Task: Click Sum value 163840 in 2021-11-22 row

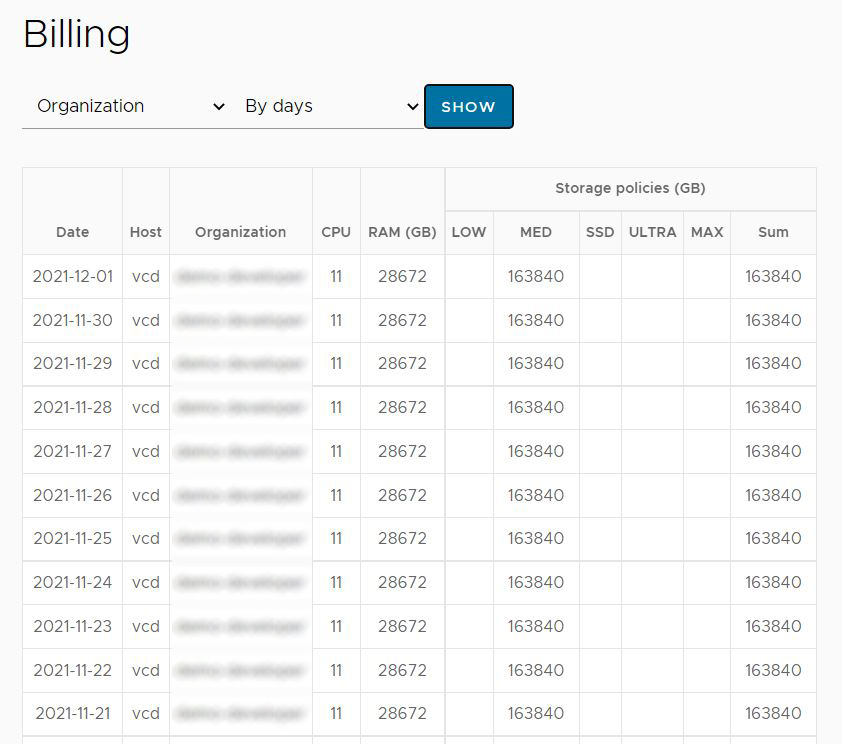Action: click(x=773, y=670)
